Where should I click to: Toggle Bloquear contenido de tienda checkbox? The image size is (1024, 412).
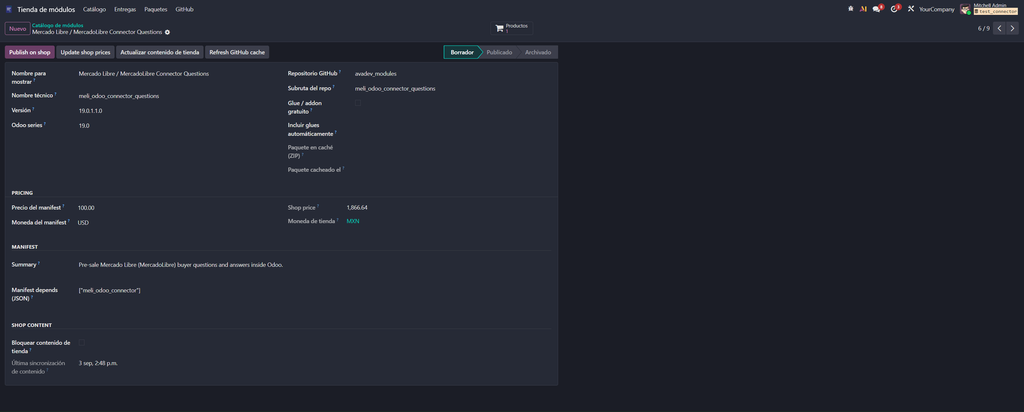82,342
